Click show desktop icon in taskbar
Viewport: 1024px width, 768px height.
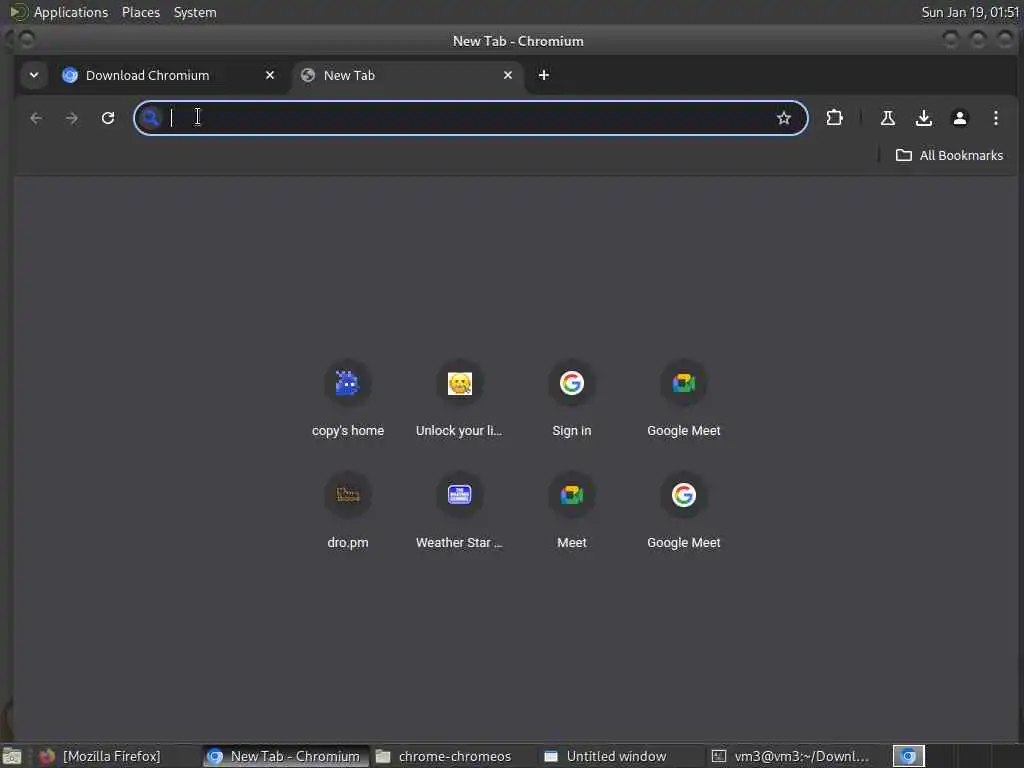(x=12, y=756)
